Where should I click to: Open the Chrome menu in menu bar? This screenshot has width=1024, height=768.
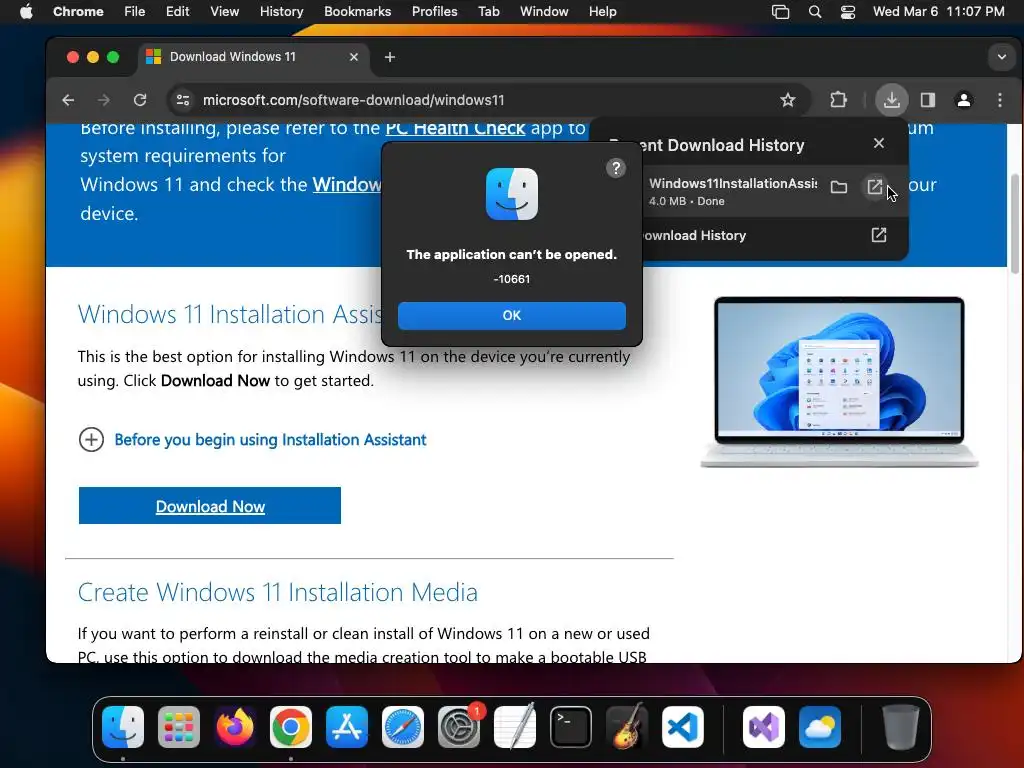[78, 11]
